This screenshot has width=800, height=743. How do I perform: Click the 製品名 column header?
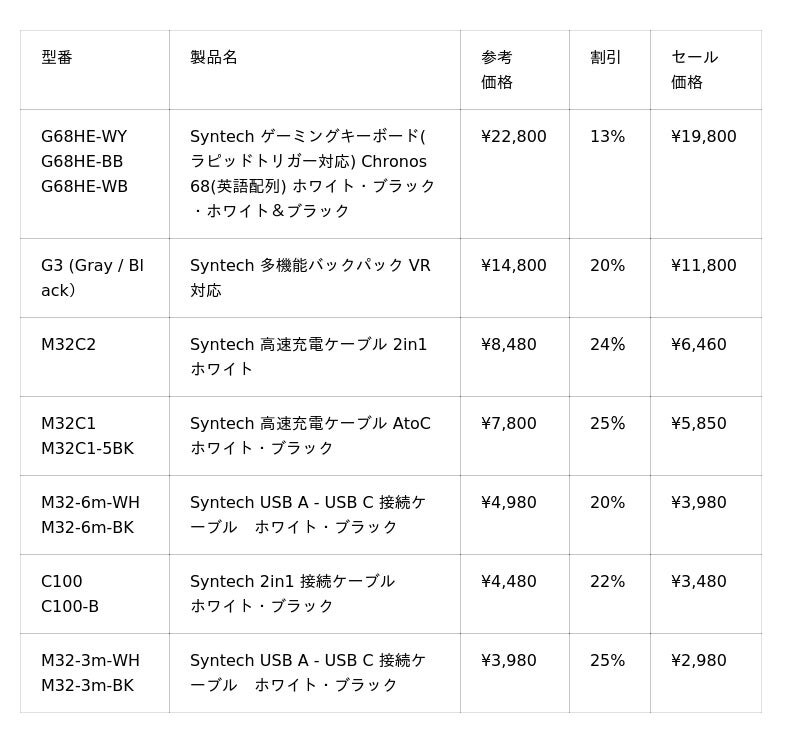pos(214,58)
